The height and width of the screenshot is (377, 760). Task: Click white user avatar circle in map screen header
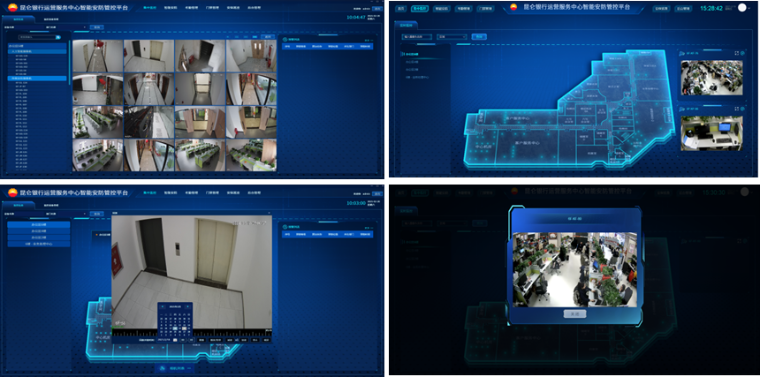[742, 8]
